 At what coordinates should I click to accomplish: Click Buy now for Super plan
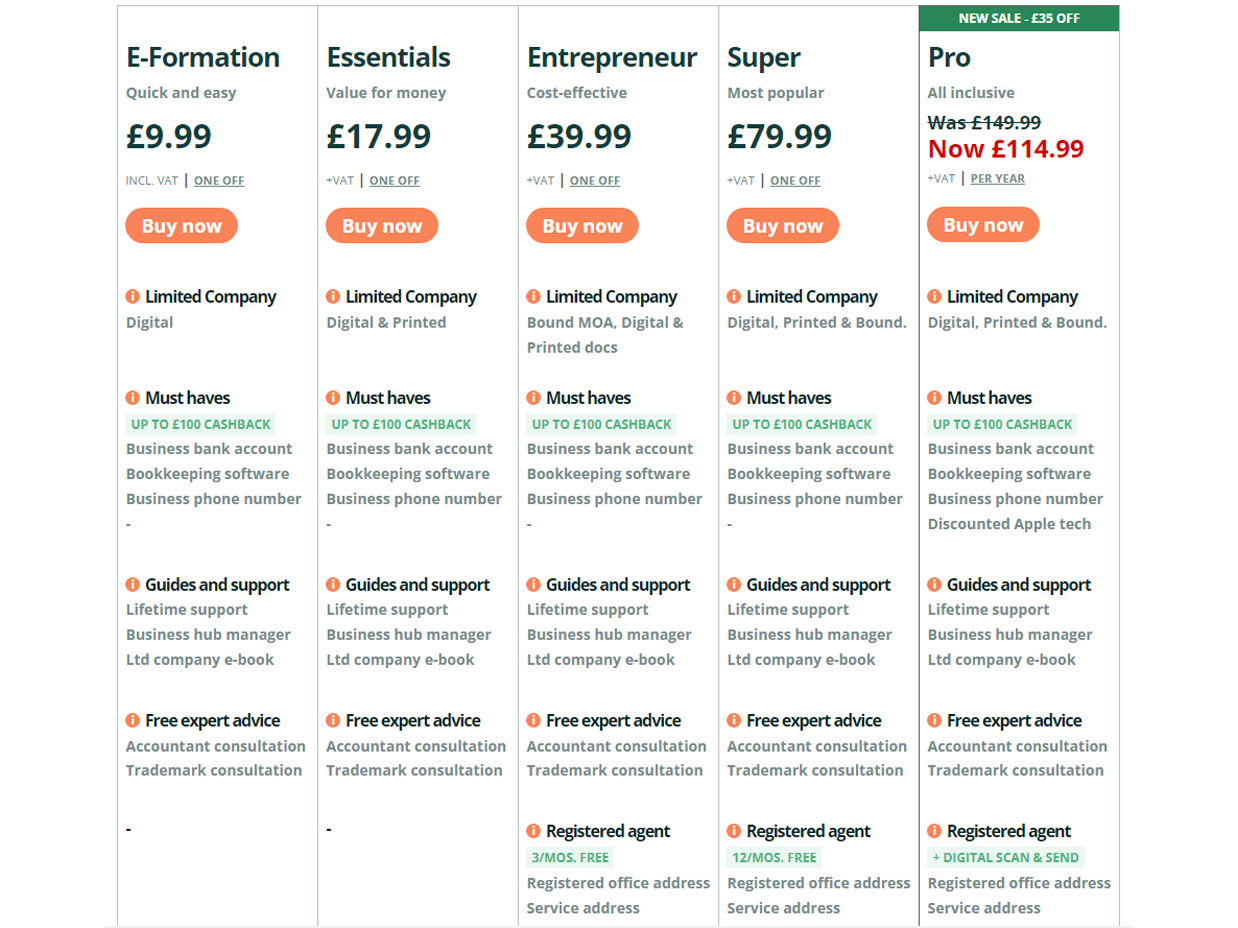click(x=783, y=225)
